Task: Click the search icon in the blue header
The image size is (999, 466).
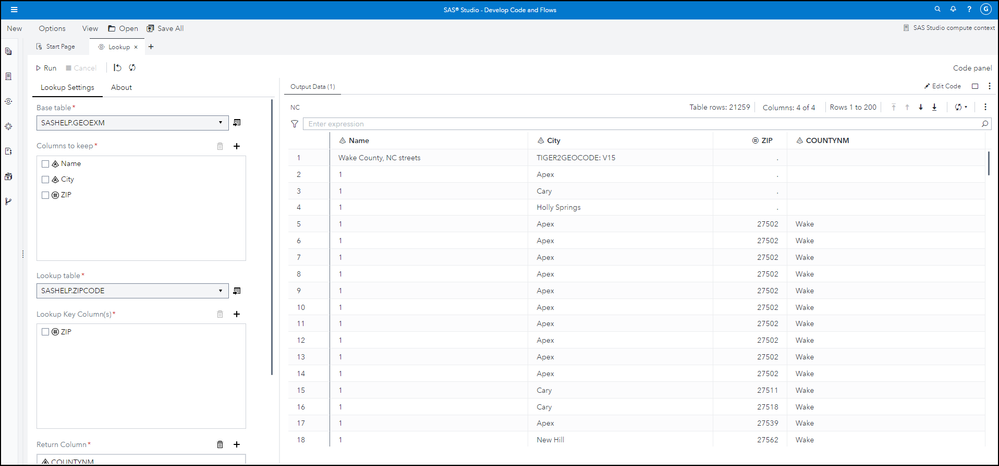Action: coord(937,10)
